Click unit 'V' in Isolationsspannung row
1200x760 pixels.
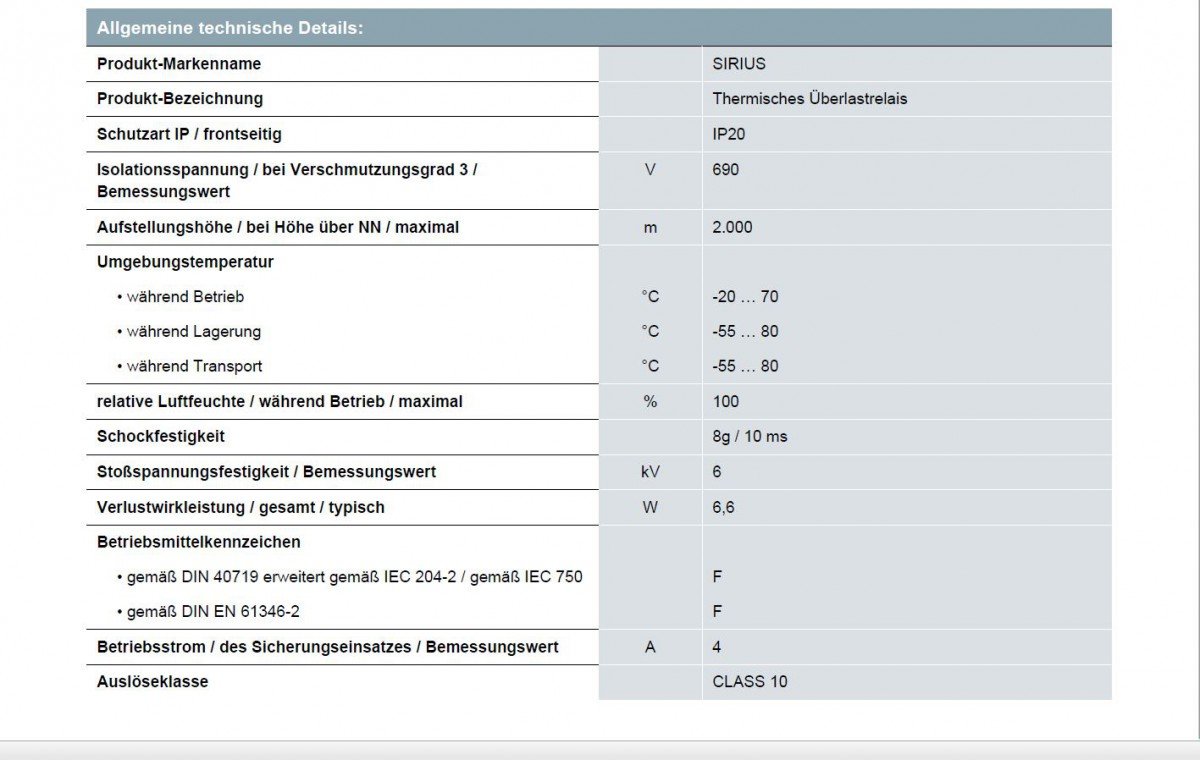(650, 170)
